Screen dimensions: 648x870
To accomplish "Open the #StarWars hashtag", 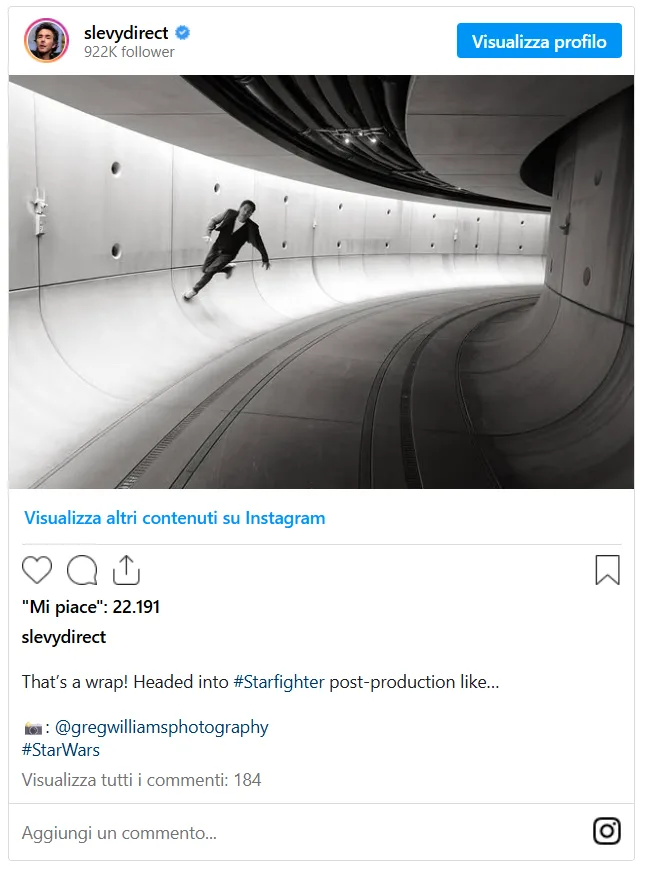I will [x=61, y=750].
